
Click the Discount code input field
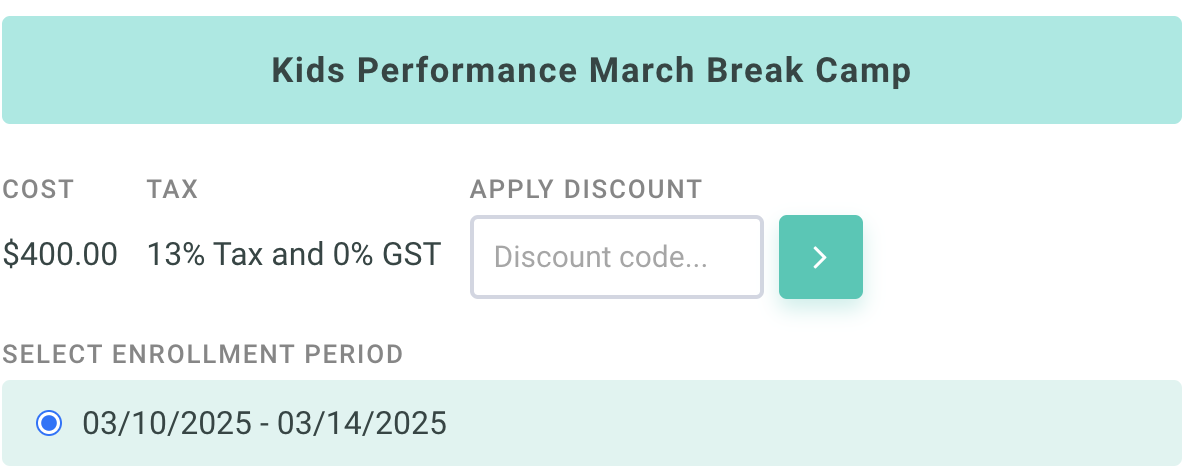pyautogui.click(x=617, y=257)
